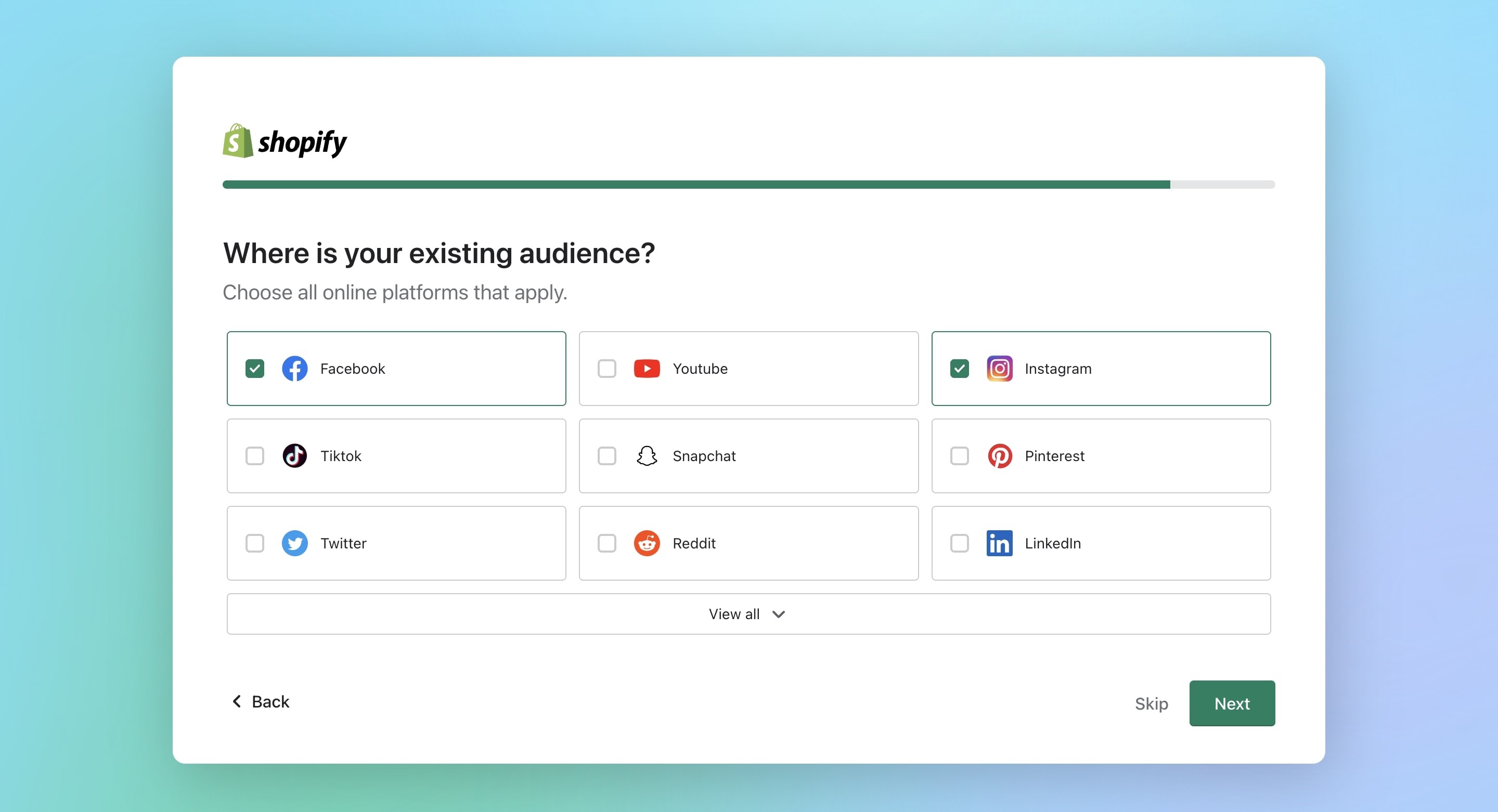The image size is (1498, 812).
Task: Click the Snapchat ghost icon
Action: tap(647, 456)
